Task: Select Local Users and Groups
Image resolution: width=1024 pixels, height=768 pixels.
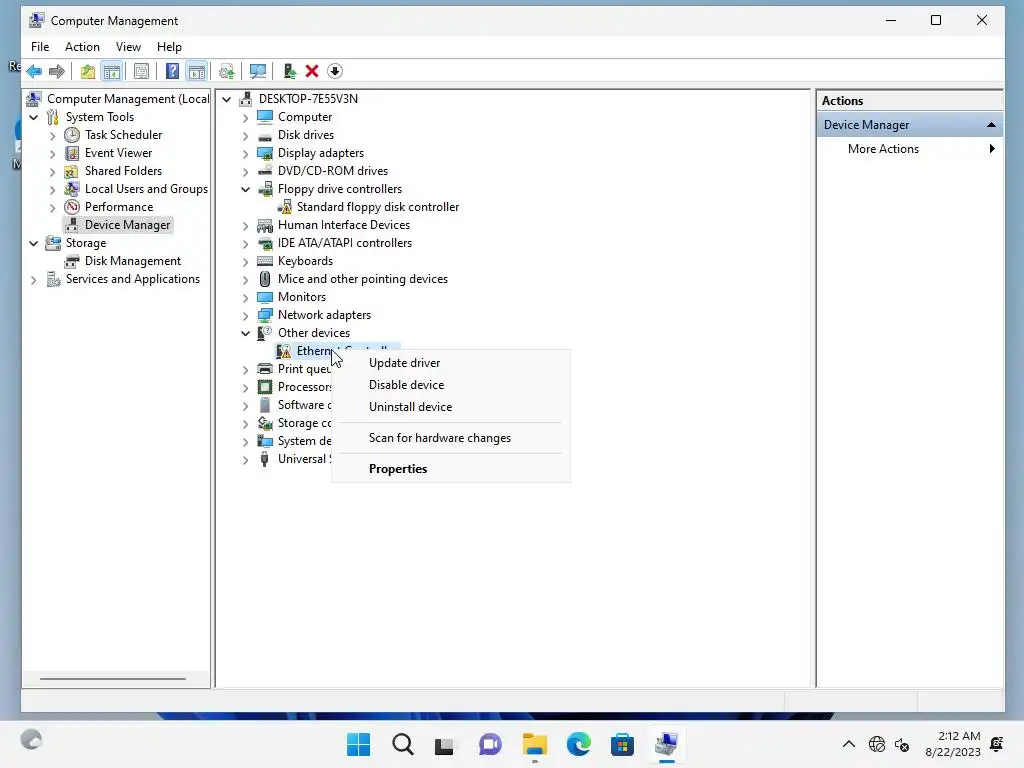Action: 146,189
